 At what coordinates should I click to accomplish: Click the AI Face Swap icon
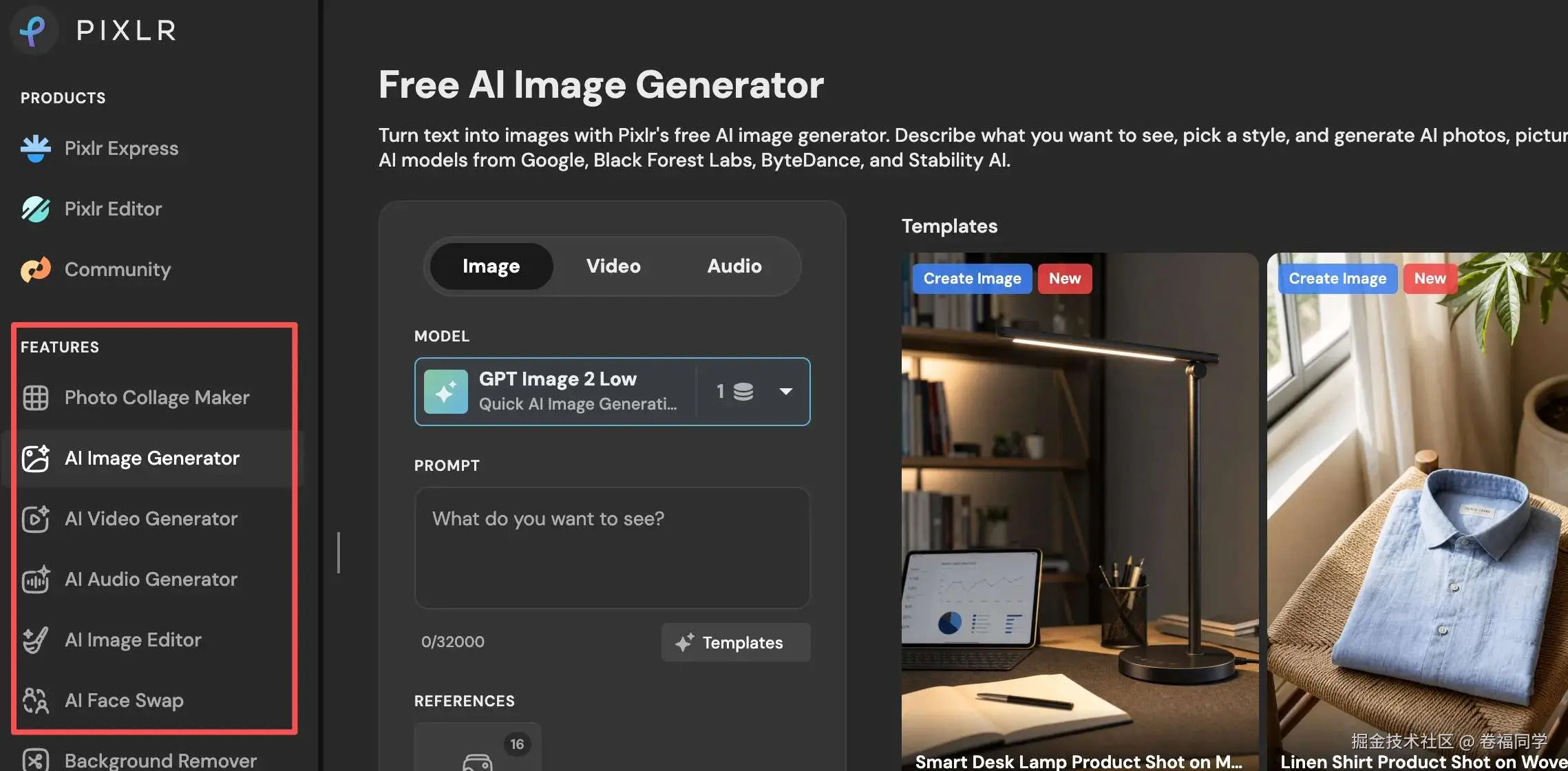click(x=36, y=700)
